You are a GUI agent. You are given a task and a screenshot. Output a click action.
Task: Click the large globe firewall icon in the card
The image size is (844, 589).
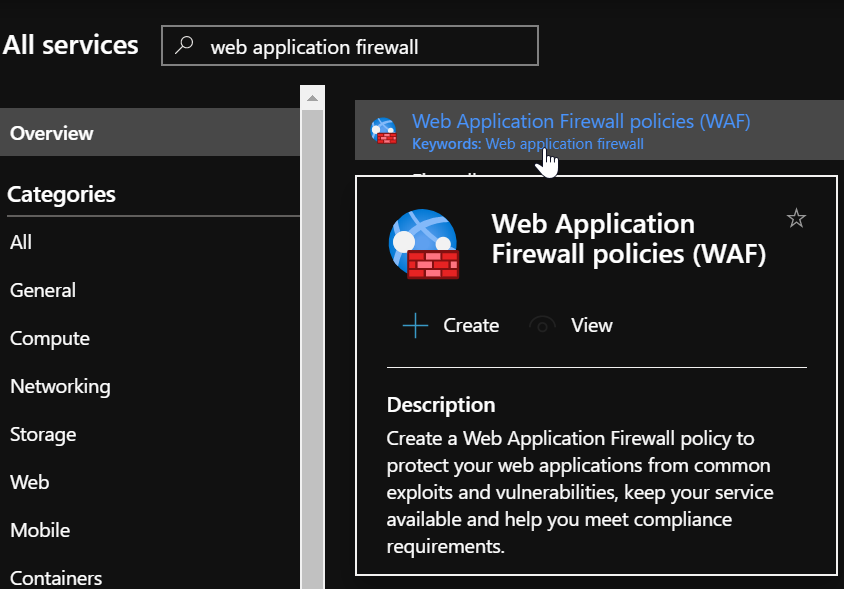[423, 245]
